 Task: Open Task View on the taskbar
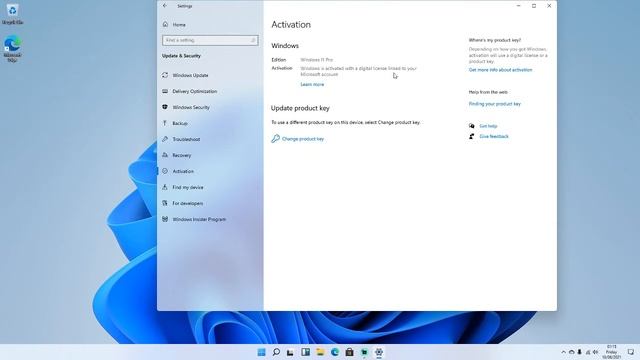(291, 352)
